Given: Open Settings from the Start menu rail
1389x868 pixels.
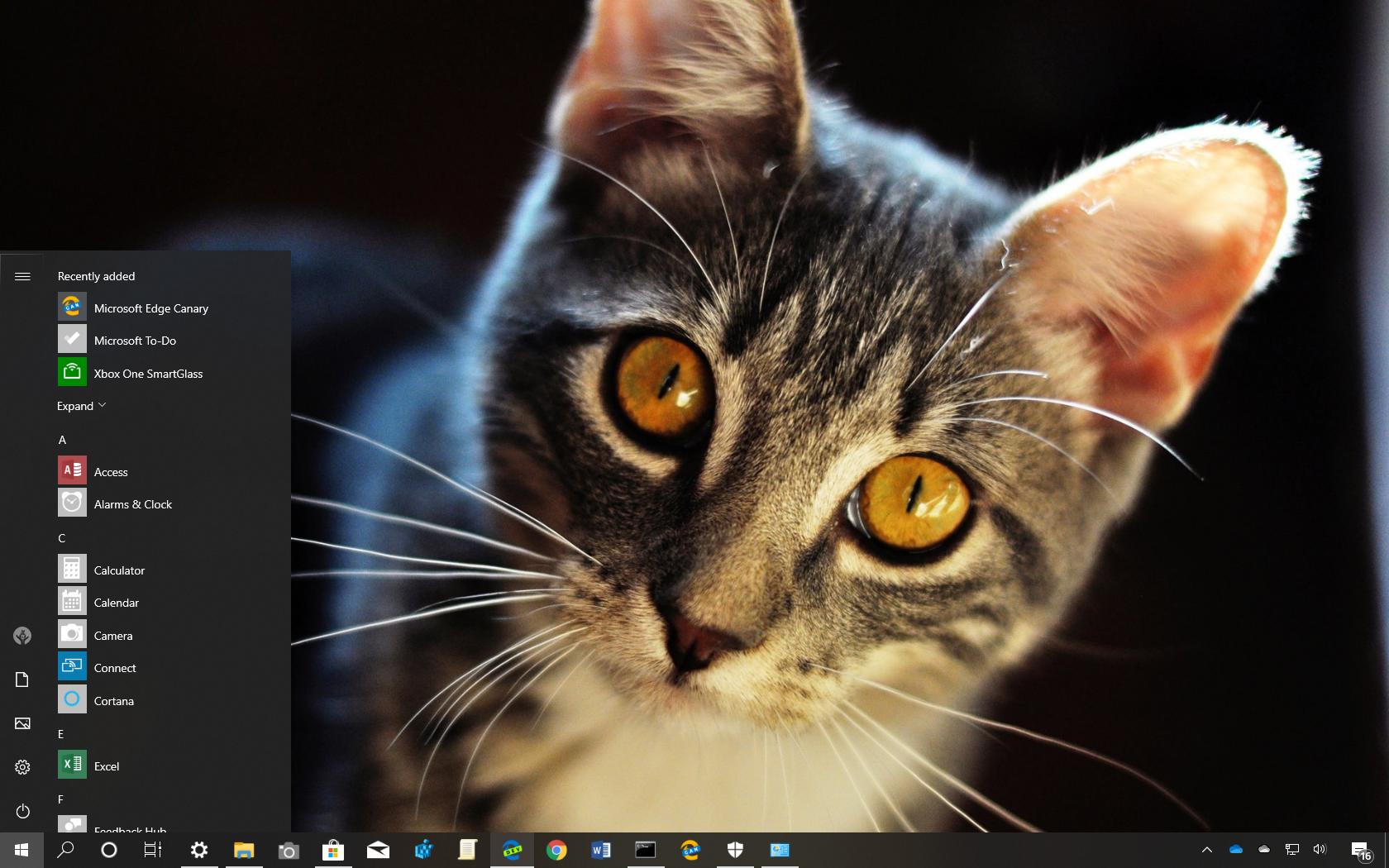Looking at the screenshot, I should click(x=22, y=766).
